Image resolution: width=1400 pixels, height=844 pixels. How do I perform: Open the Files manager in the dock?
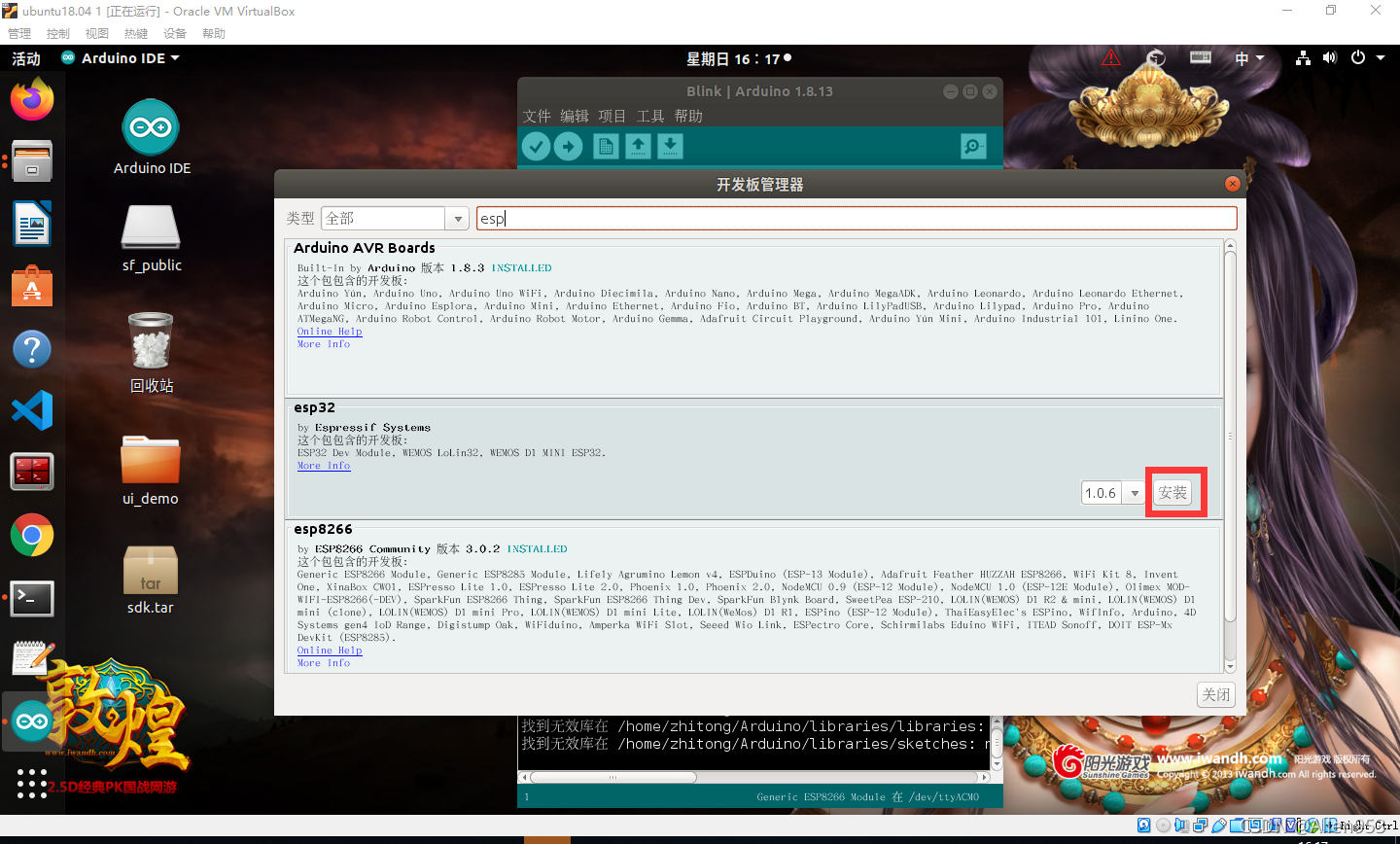(32, 162)
